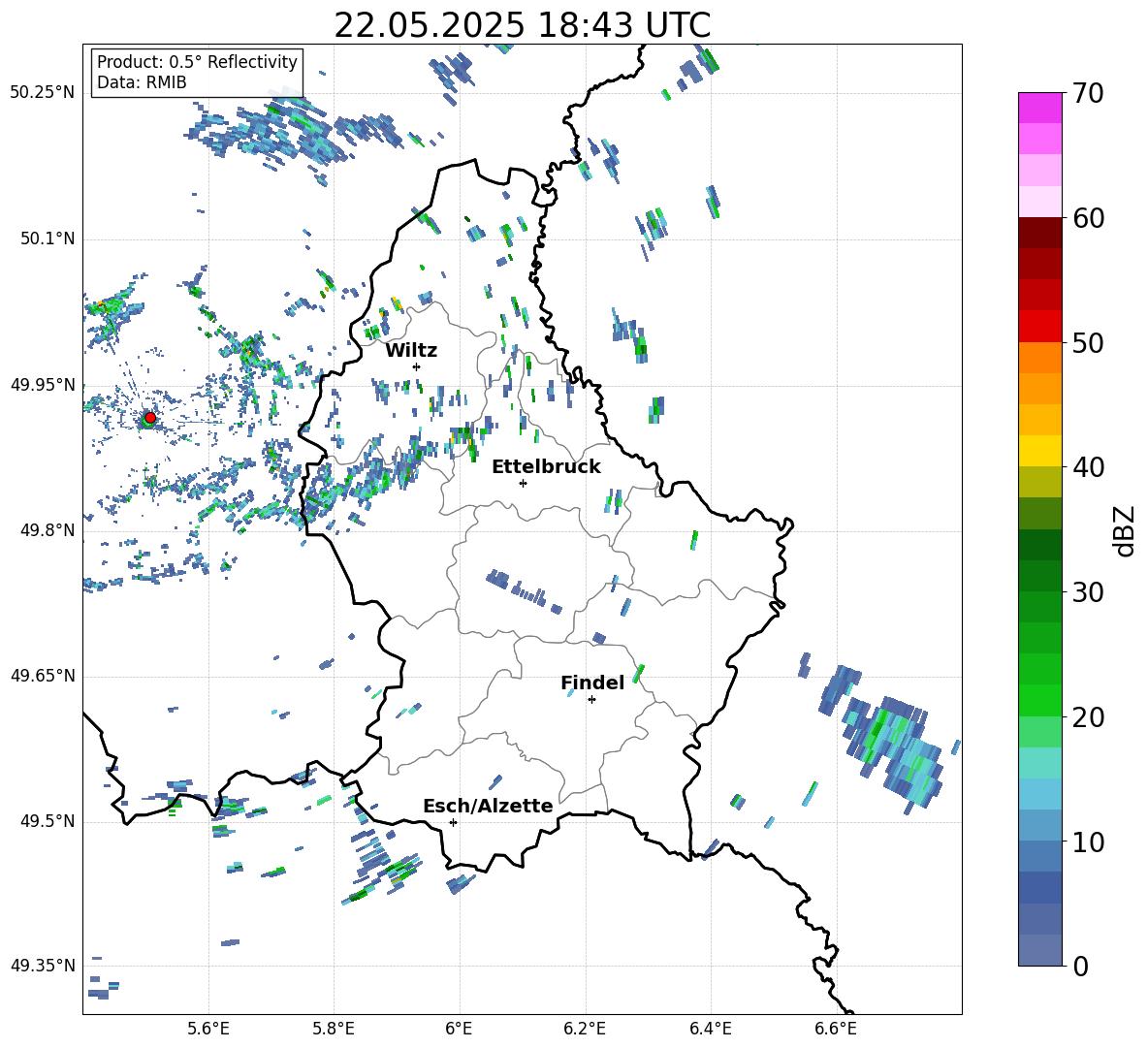Image resolution: width=1148 pixels, height=1048 pixels.
Task: Click the dark blue swatch between 0 and 10
Action: pos(1039,887)
